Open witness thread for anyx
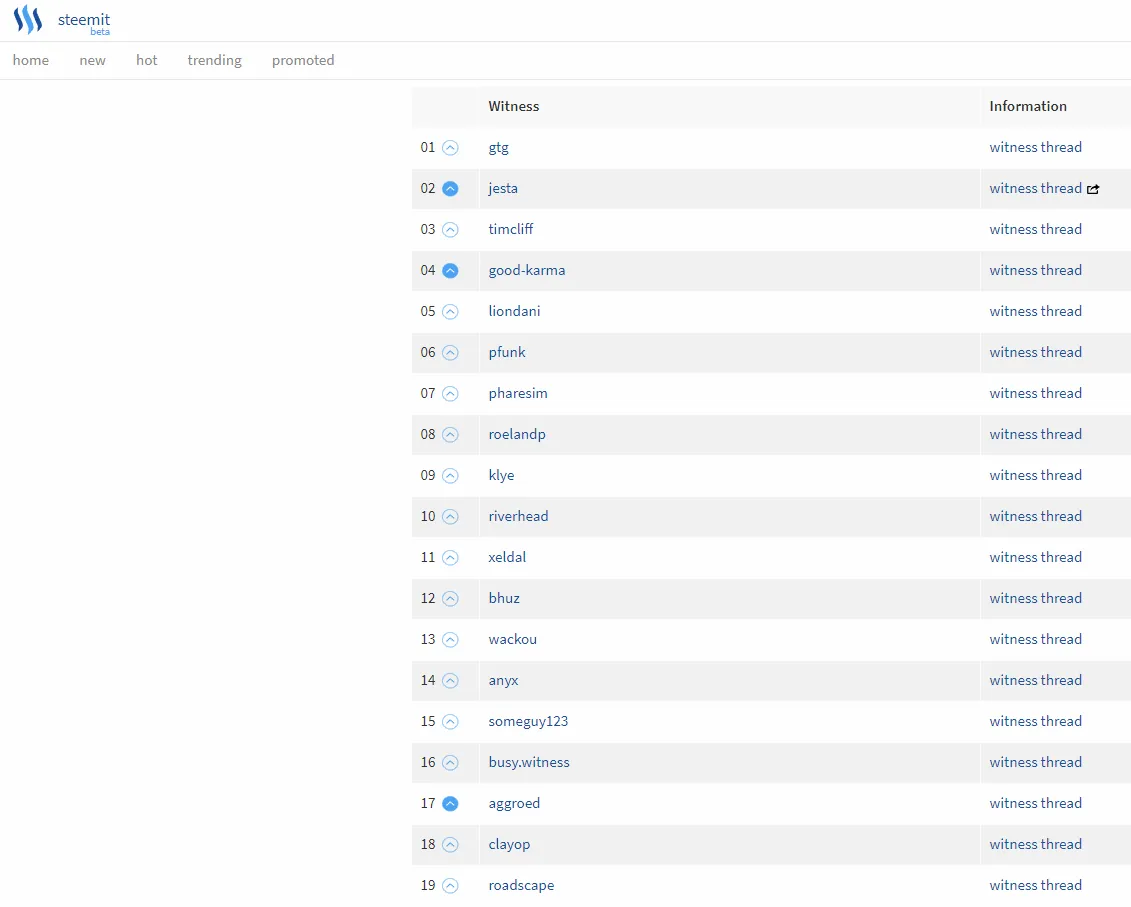 click(1035, 680)
